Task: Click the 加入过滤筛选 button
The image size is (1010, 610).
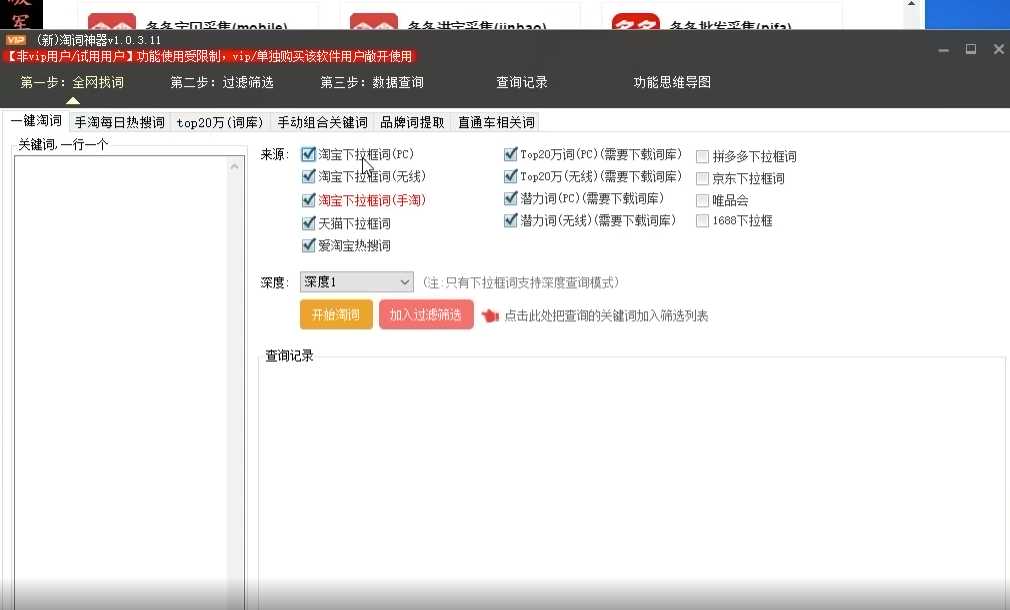Action: coord(426,314)
